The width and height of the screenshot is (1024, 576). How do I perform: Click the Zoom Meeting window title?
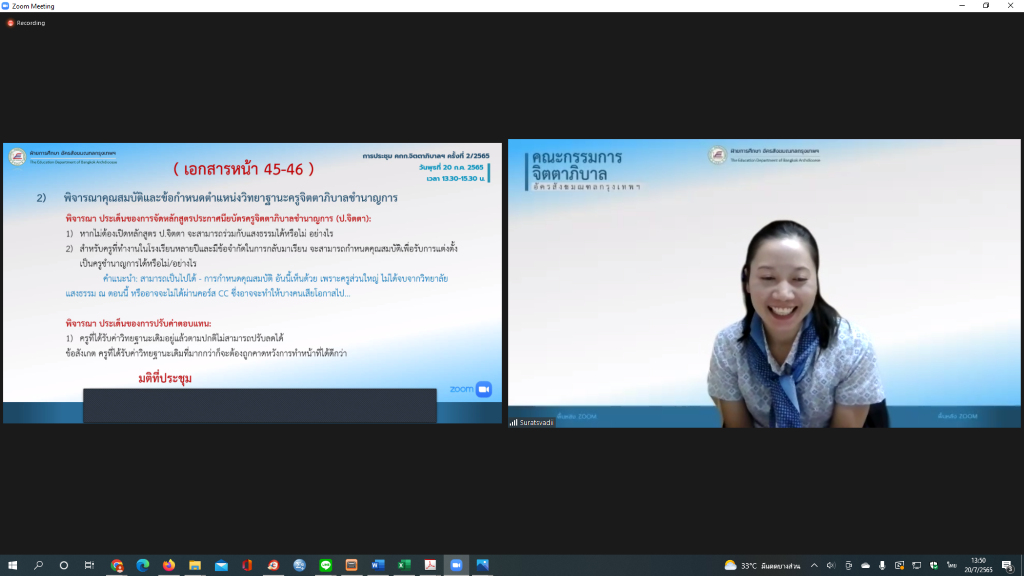tap(33, 6)
